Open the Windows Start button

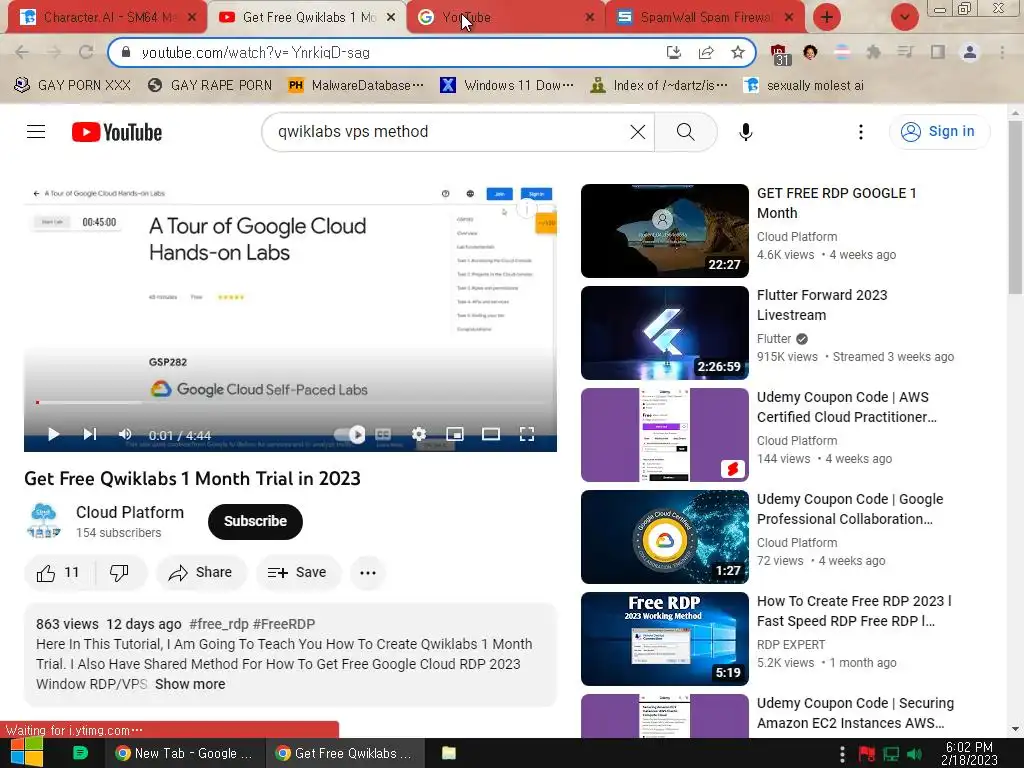(x=26, y=753)
